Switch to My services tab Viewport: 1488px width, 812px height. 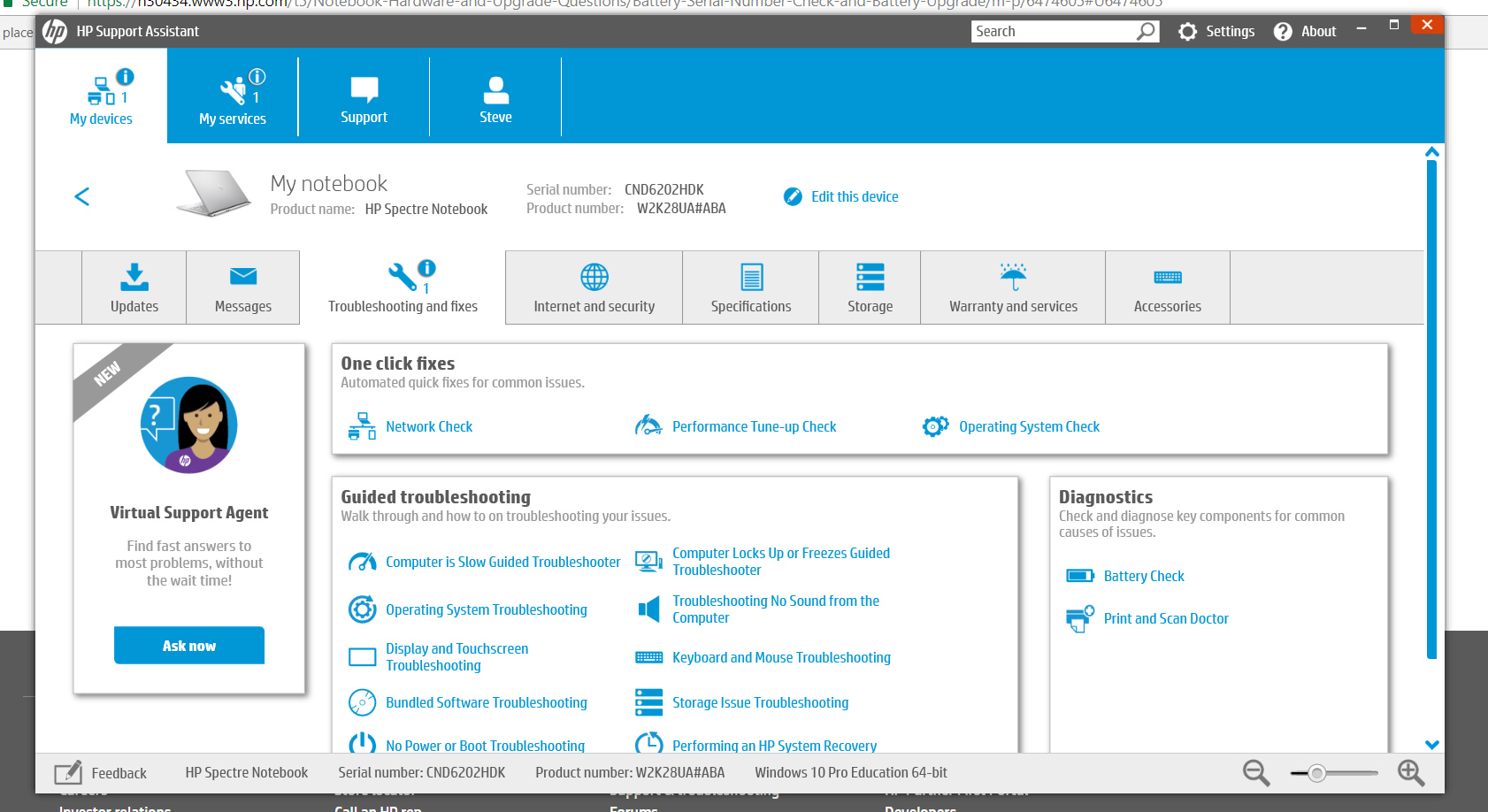tap(233, 96)
